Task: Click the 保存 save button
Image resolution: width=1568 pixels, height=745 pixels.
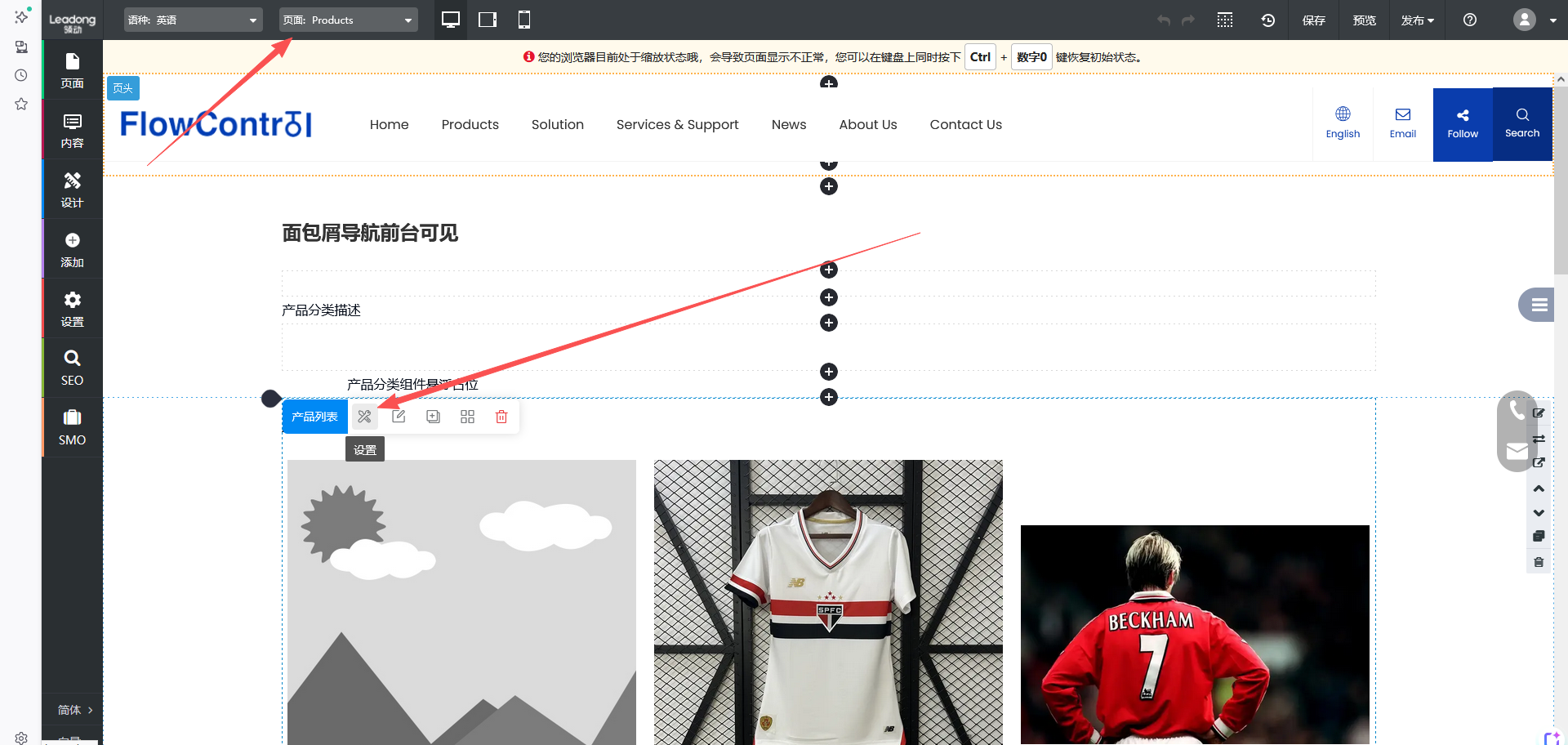Action: coord(1313,20)
